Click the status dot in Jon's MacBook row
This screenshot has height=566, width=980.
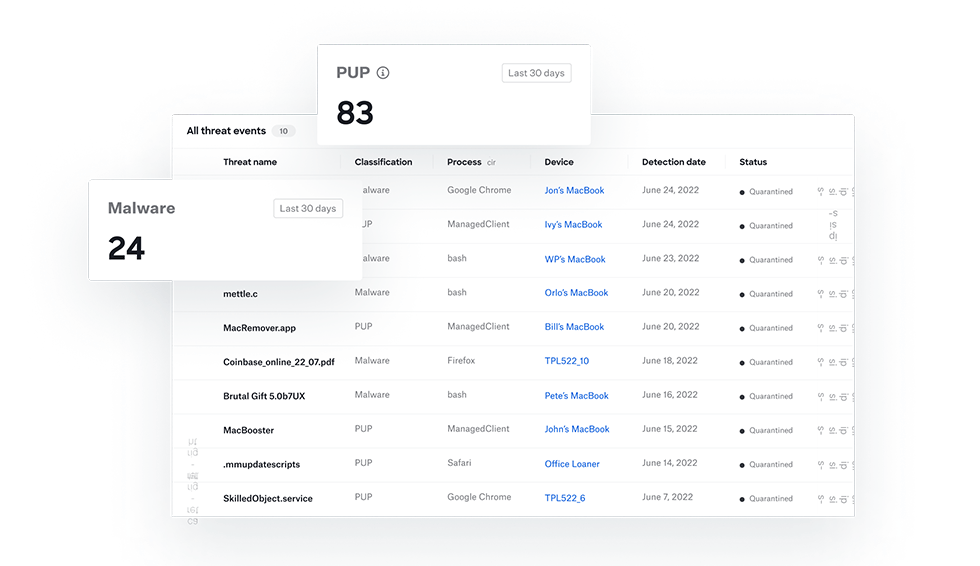pos(742,192)
